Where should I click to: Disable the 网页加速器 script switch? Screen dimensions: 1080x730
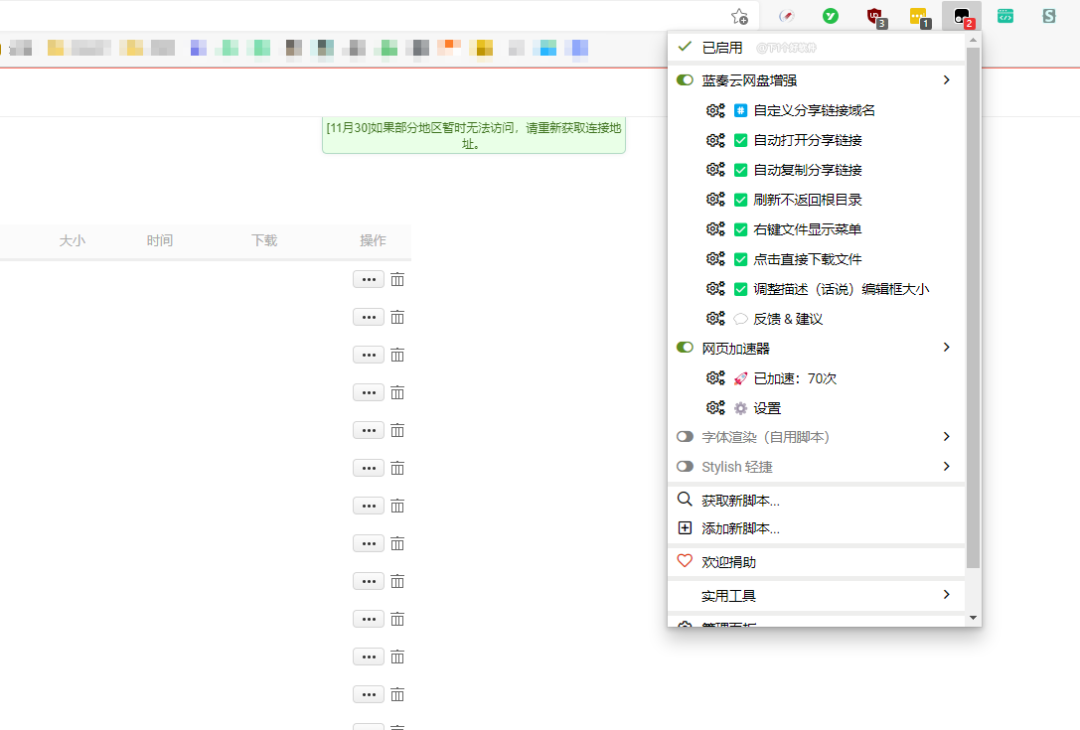(685, 348)
